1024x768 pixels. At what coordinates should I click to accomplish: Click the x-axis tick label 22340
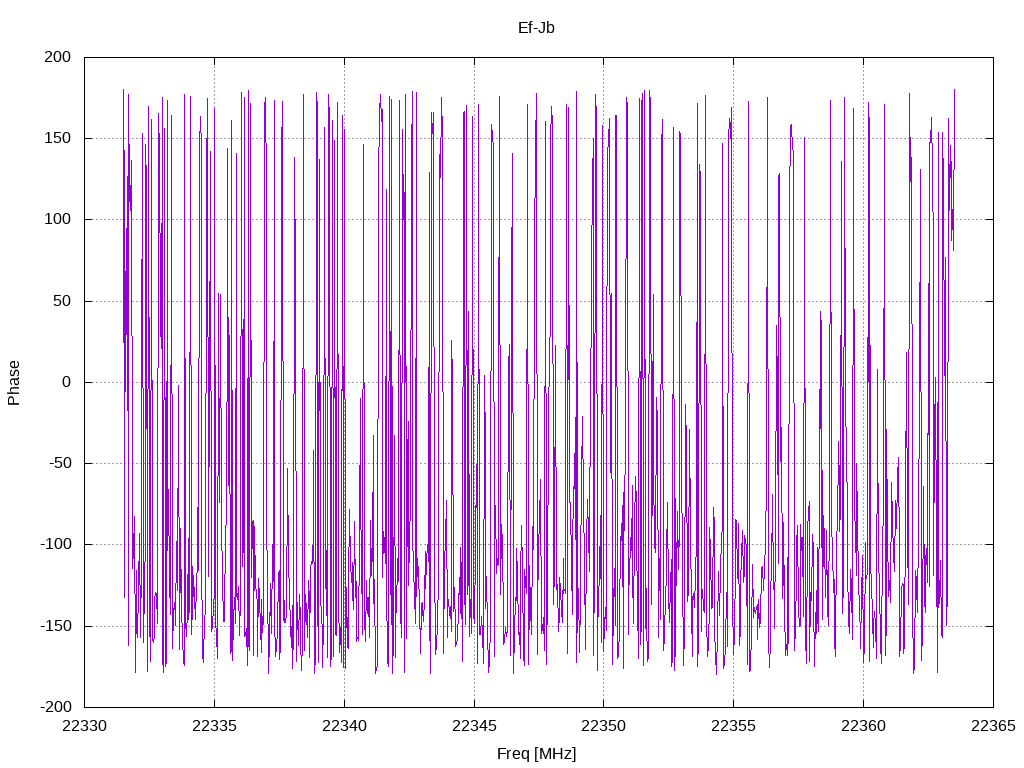click(344, 726)
